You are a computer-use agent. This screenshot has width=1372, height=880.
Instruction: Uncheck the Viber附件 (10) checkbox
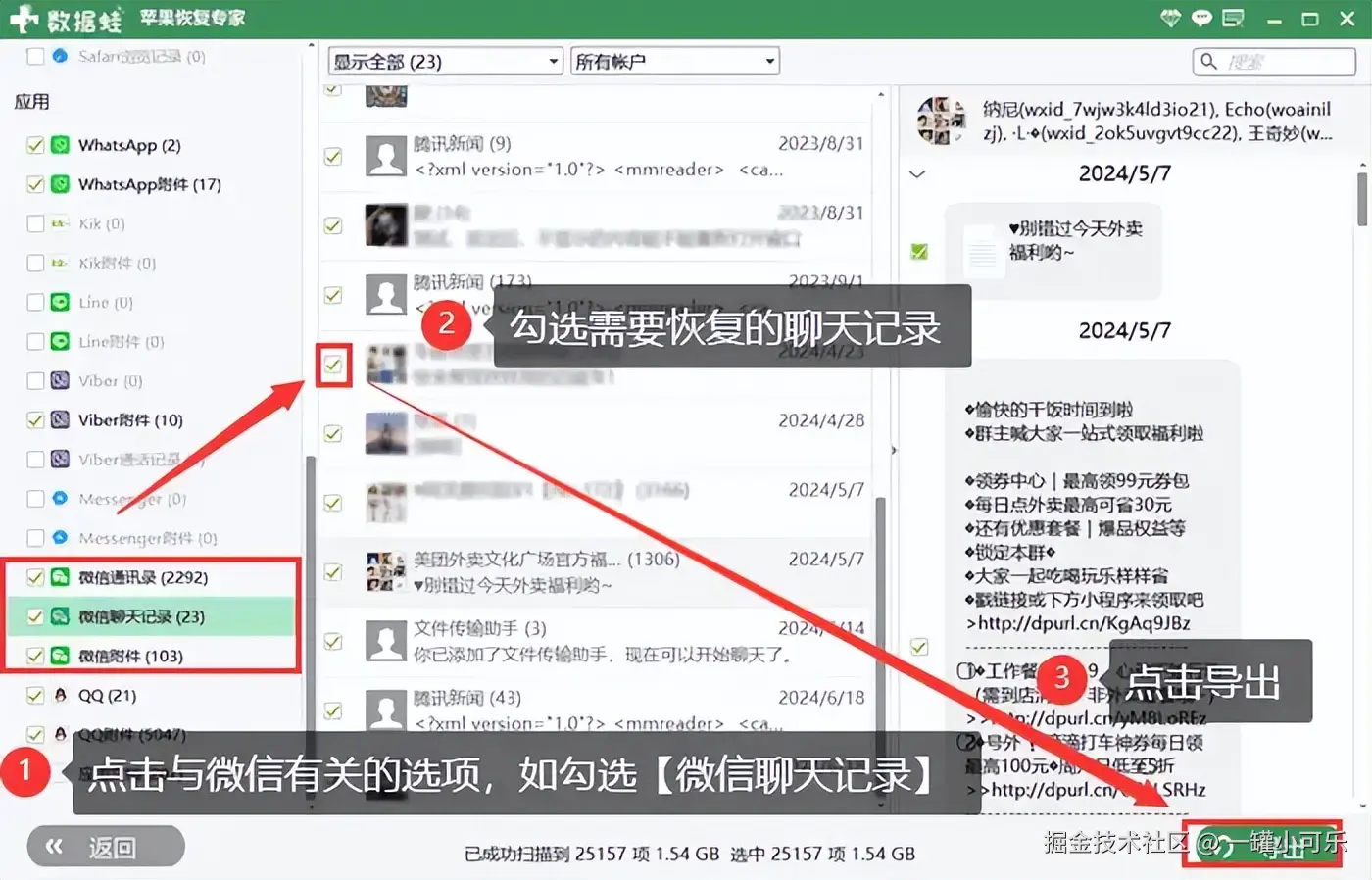click(35, 419)
